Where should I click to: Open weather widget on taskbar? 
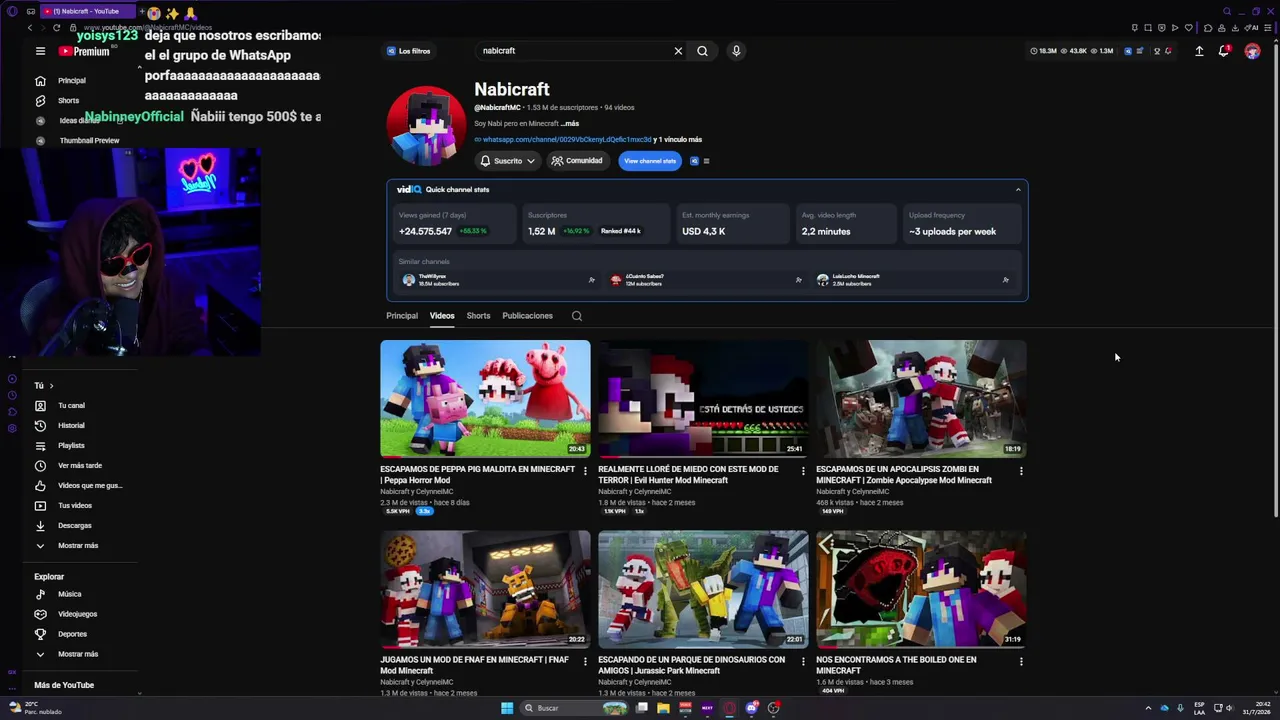click(36, 708)
